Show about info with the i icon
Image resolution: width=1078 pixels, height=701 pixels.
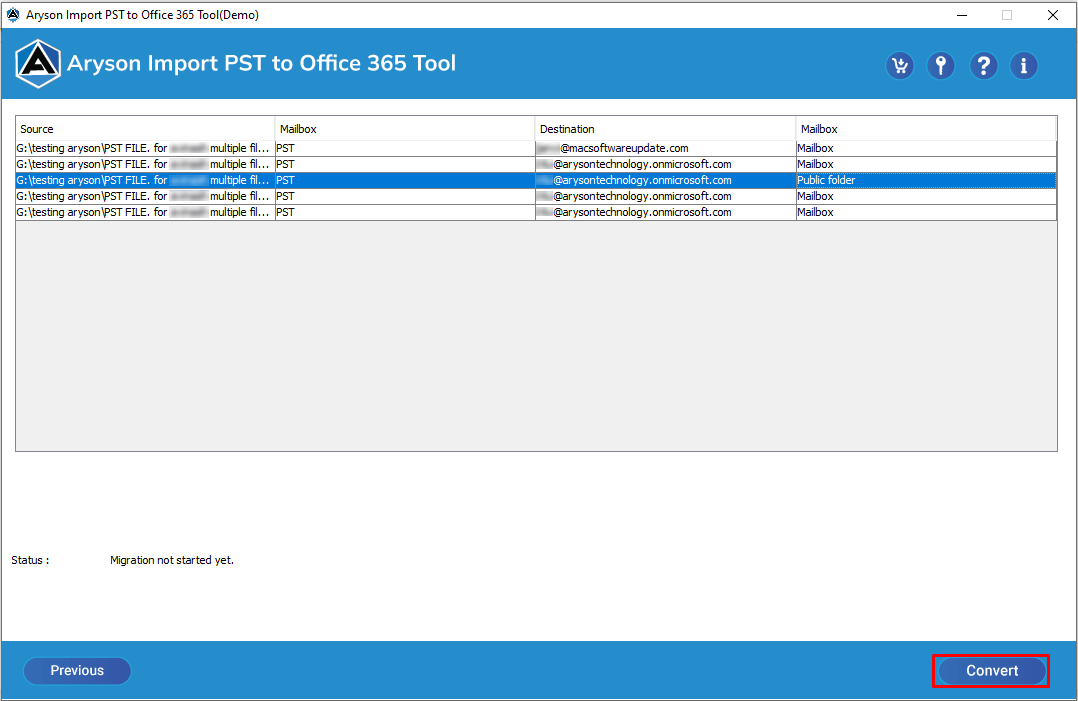1024,66
